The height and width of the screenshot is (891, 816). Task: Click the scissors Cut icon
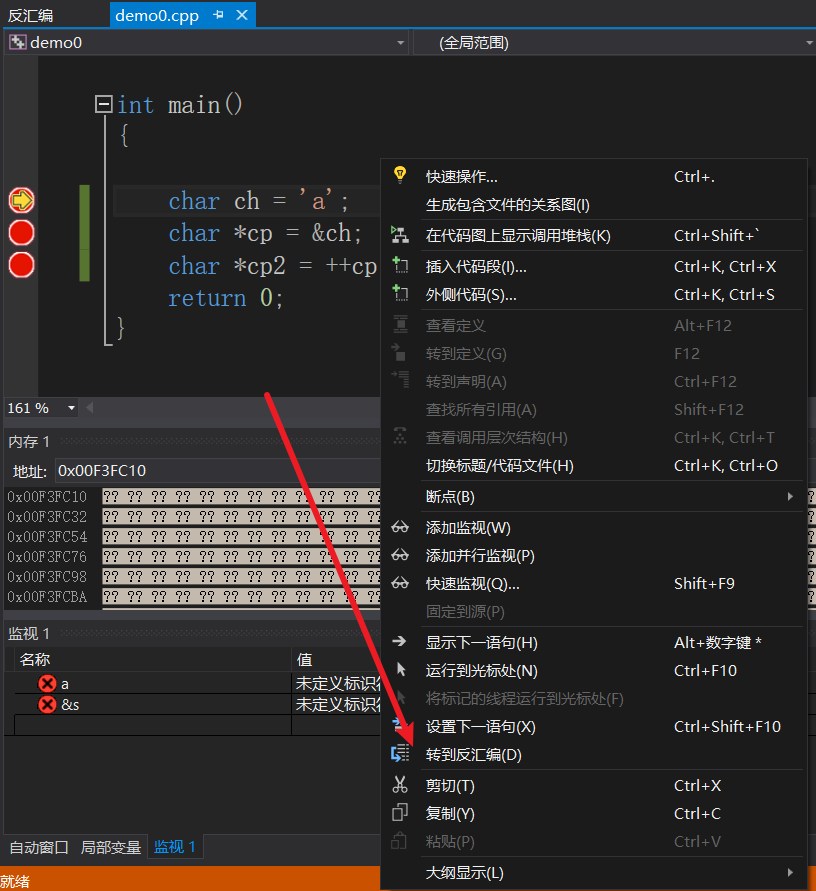400,785
